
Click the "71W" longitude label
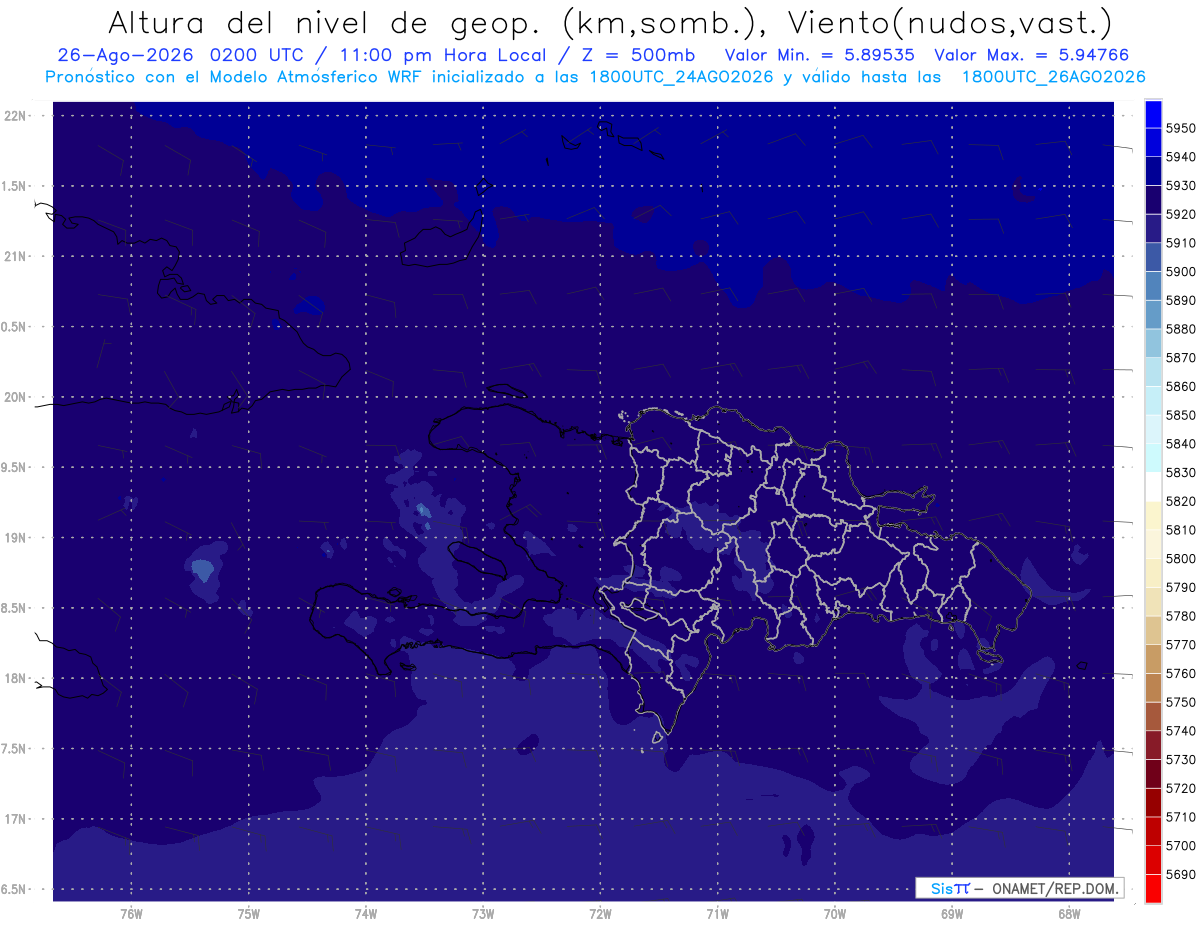point(717,914)
